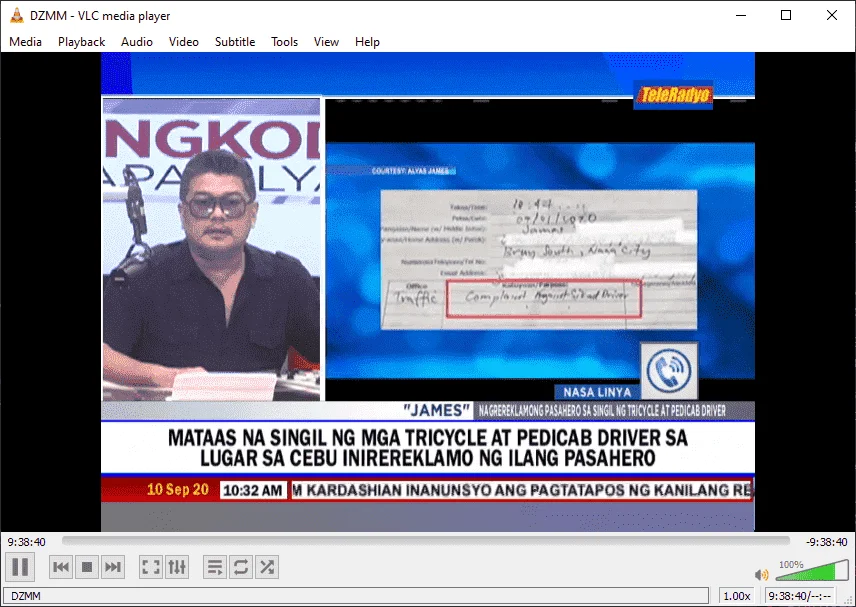The height and width of the screenshot is (607, 856).
Task: Open the View menu
Action: point(326,42)
